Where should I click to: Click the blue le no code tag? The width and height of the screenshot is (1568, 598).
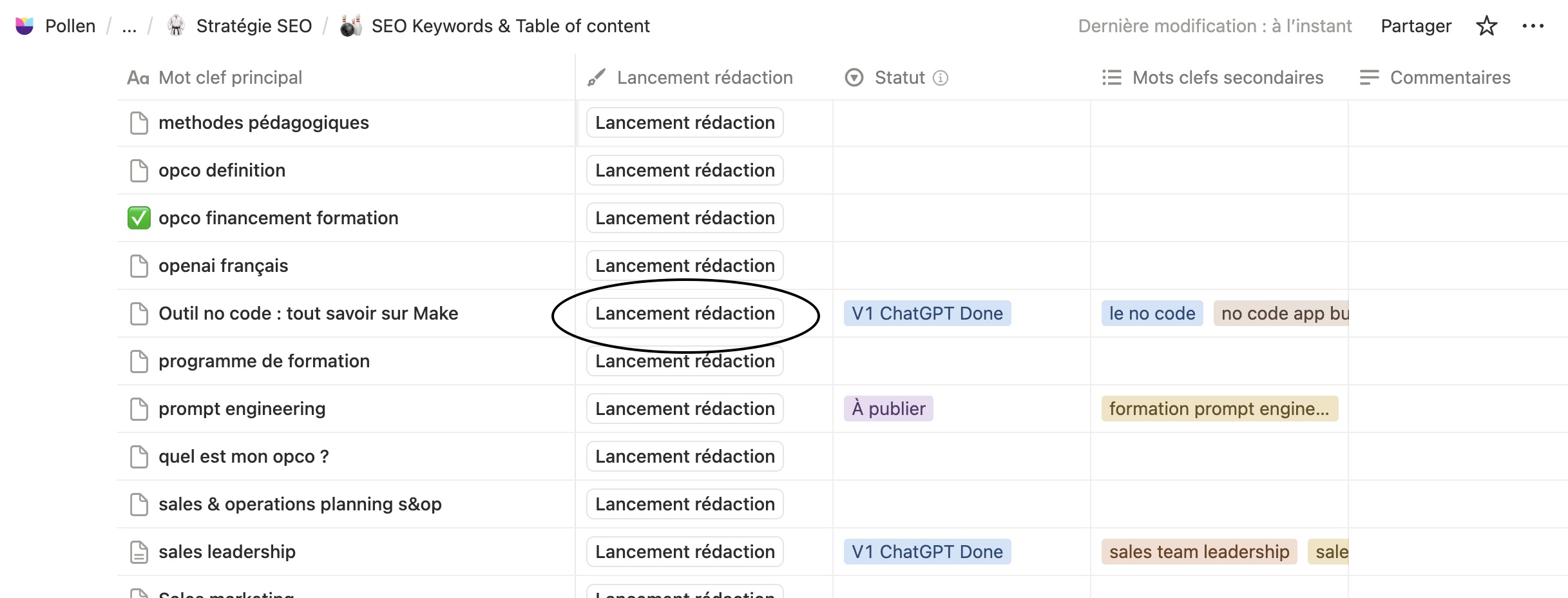pyautogui.click(x=1152, y=313)
